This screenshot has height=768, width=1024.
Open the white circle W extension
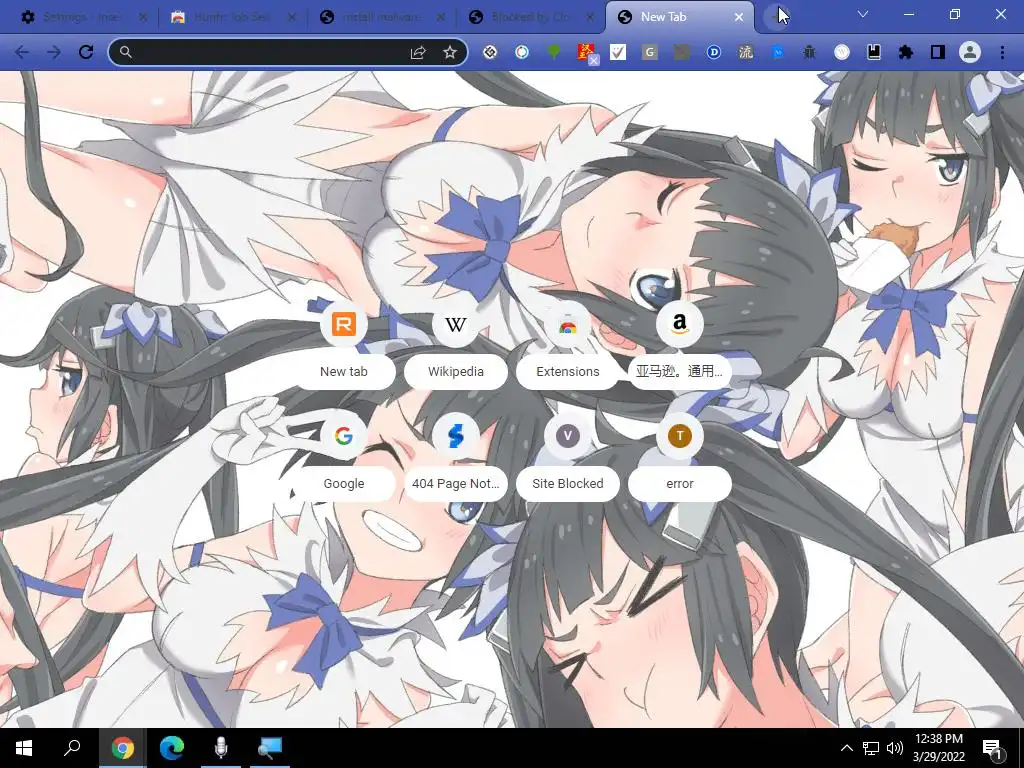click(x=842, y=52)
